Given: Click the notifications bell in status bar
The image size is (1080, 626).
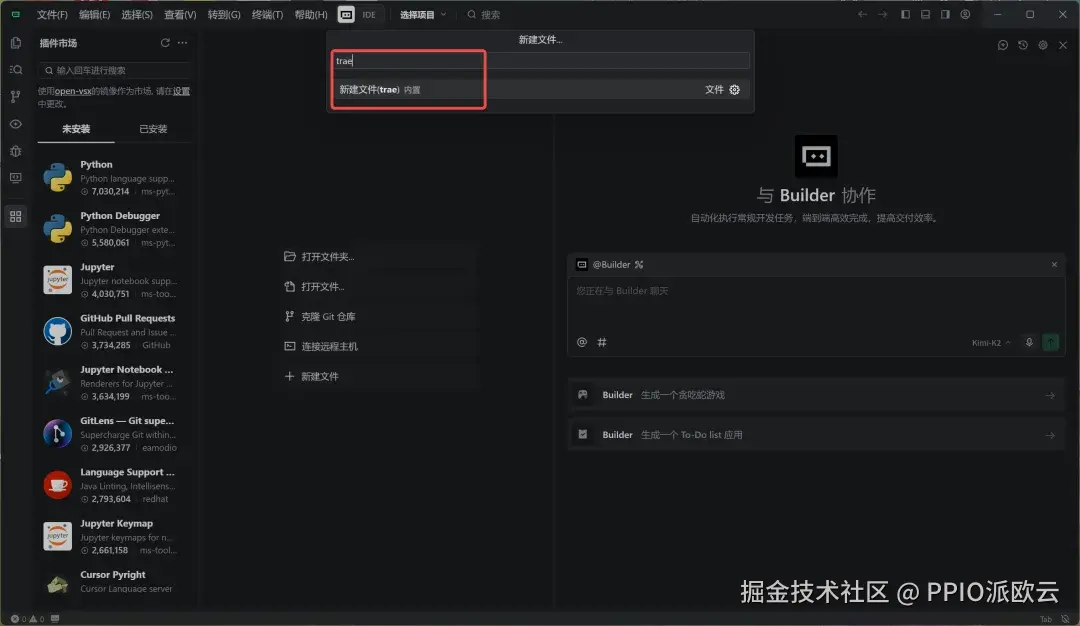Looking at the screenshot, I should click(1066, 619).
